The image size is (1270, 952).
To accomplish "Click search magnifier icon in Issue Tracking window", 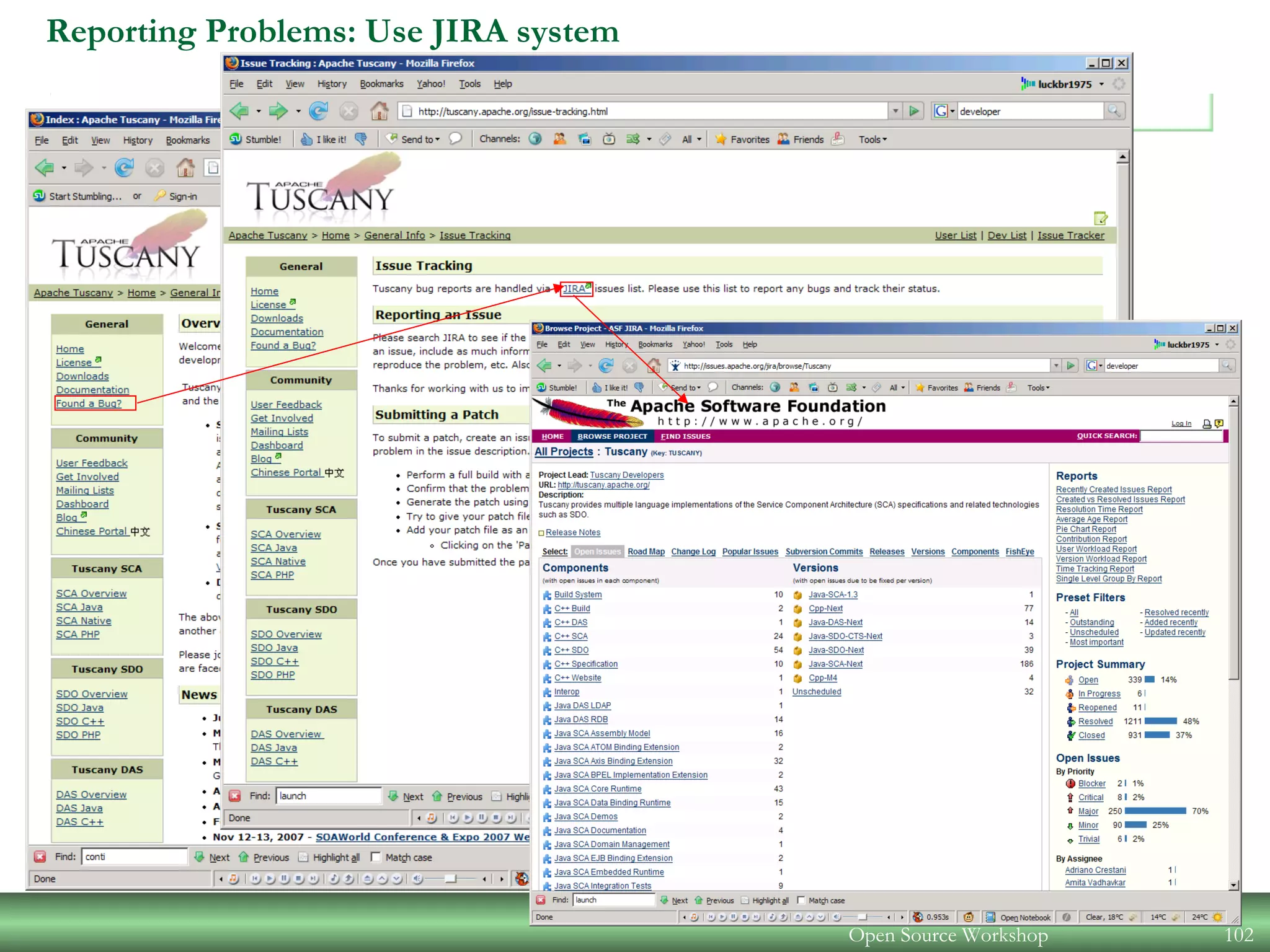I will 1114,111.
